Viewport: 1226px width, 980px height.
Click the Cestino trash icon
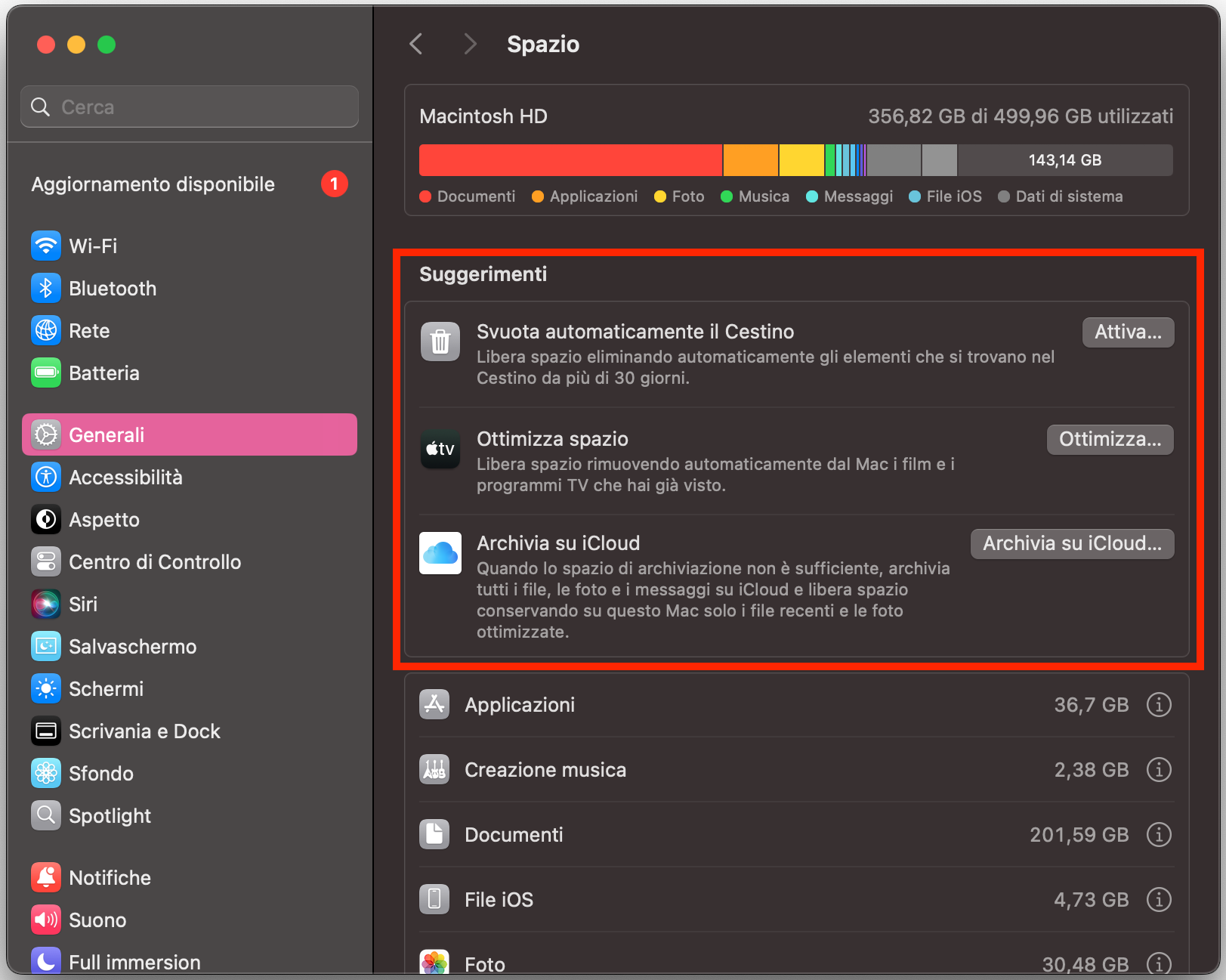[440, 342]
